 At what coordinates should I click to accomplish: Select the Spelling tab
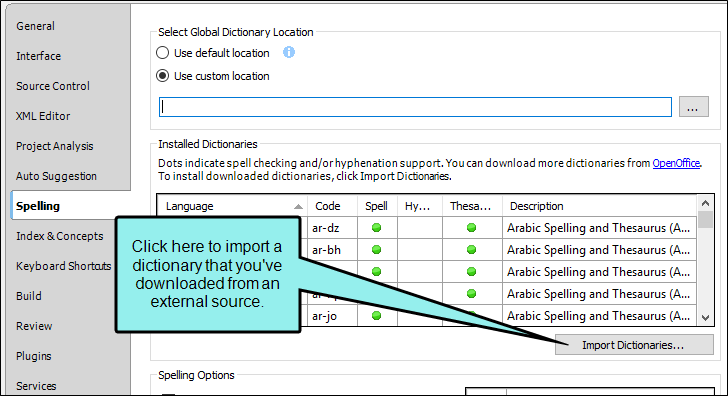click(38, 206)
